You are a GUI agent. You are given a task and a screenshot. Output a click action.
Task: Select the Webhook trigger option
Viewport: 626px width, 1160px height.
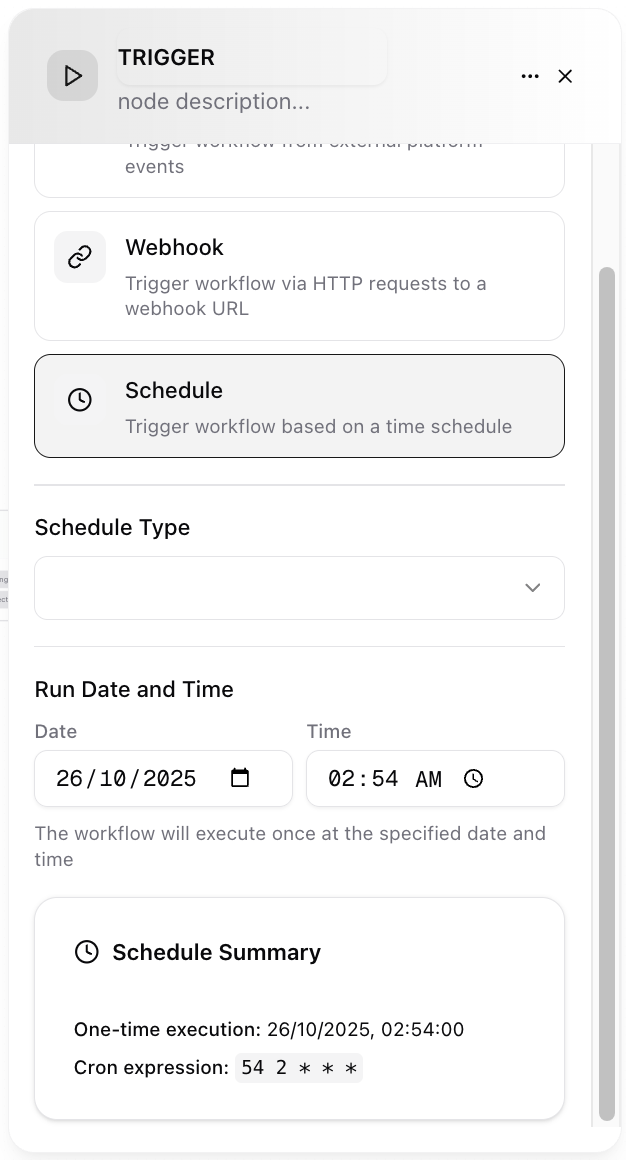pyautogui.click(x=299, y=276)
